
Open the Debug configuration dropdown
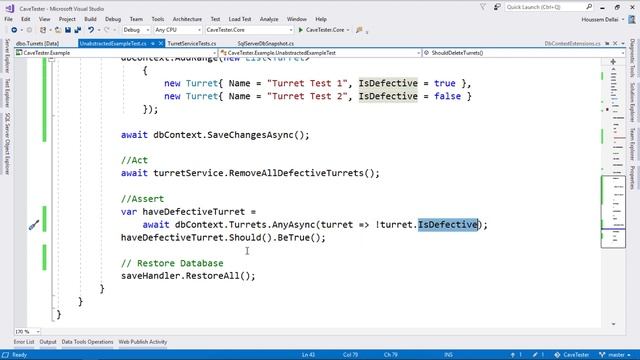[x=136, y=30]
